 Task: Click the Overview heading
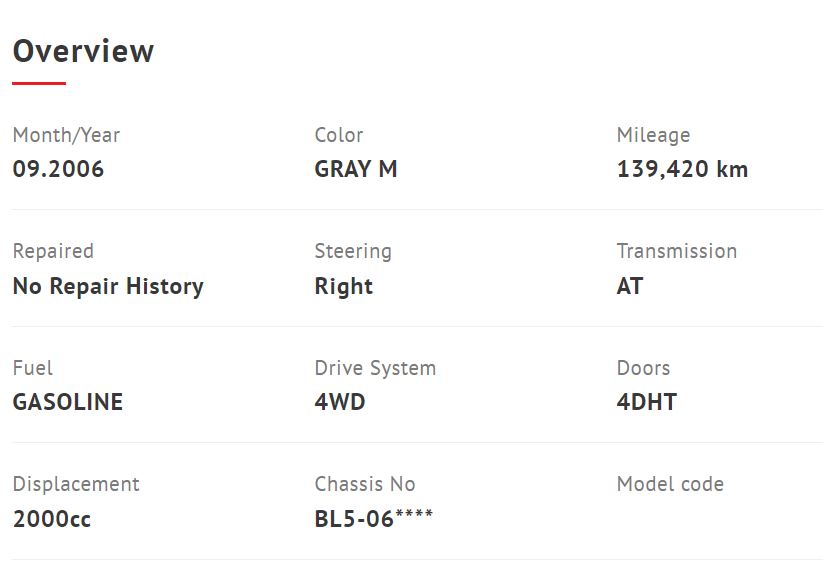tap(83, 51)
